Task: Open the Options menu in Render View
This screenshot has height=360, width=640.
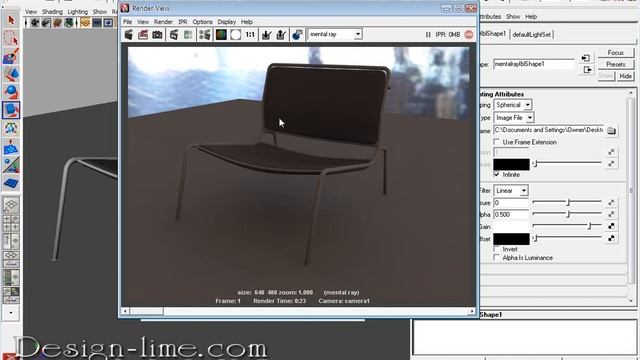Action: coord(202,22)
